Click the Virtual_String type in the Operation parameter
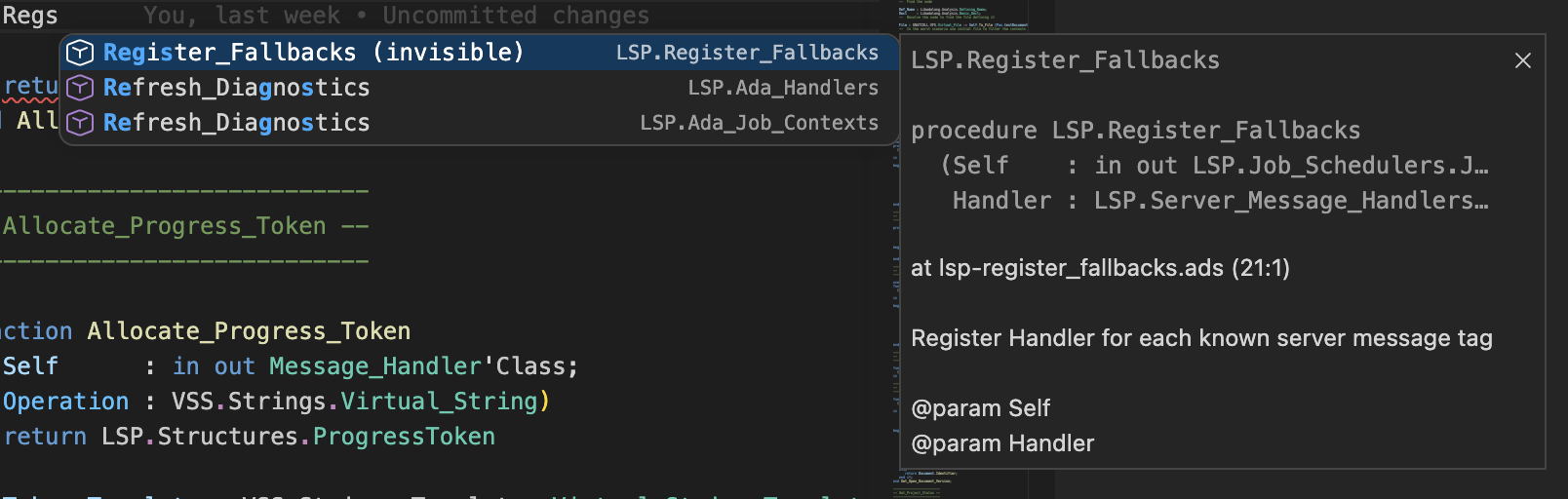This screenshot has height=499, width=1568. coord(439,402)
